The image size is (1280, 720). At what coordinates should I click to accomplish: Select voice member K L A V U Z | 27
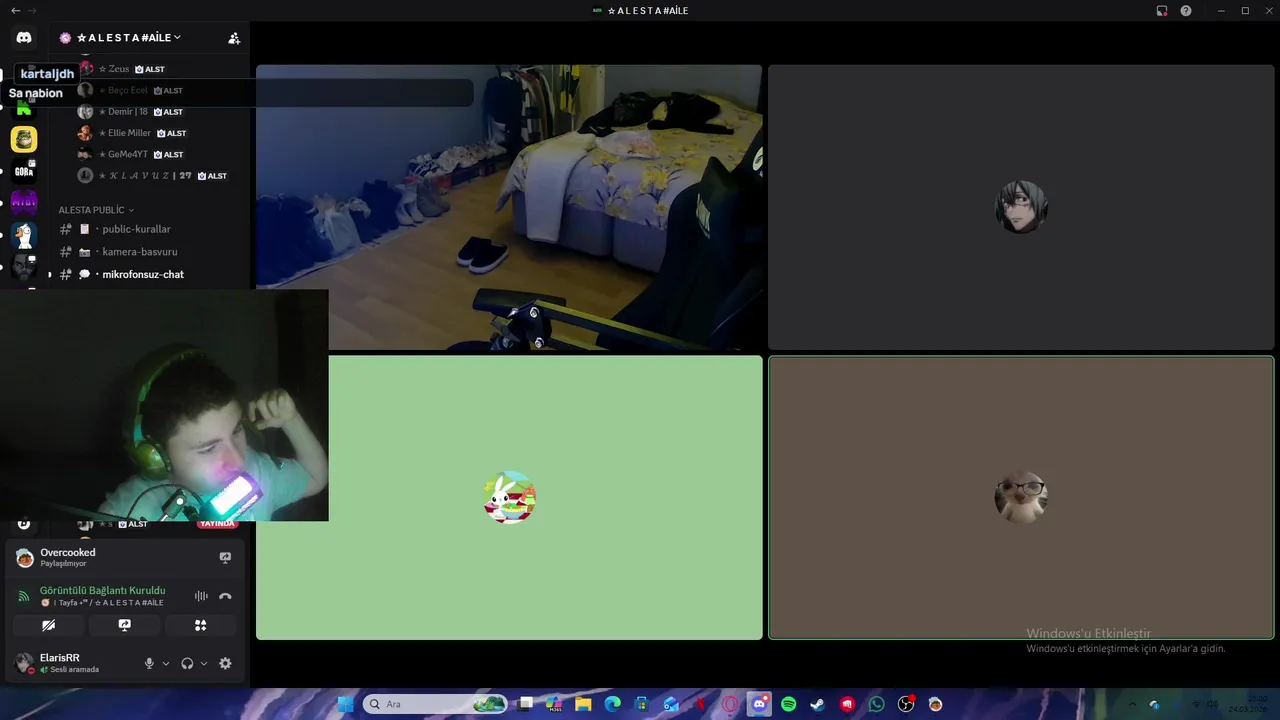coord(152,176)
